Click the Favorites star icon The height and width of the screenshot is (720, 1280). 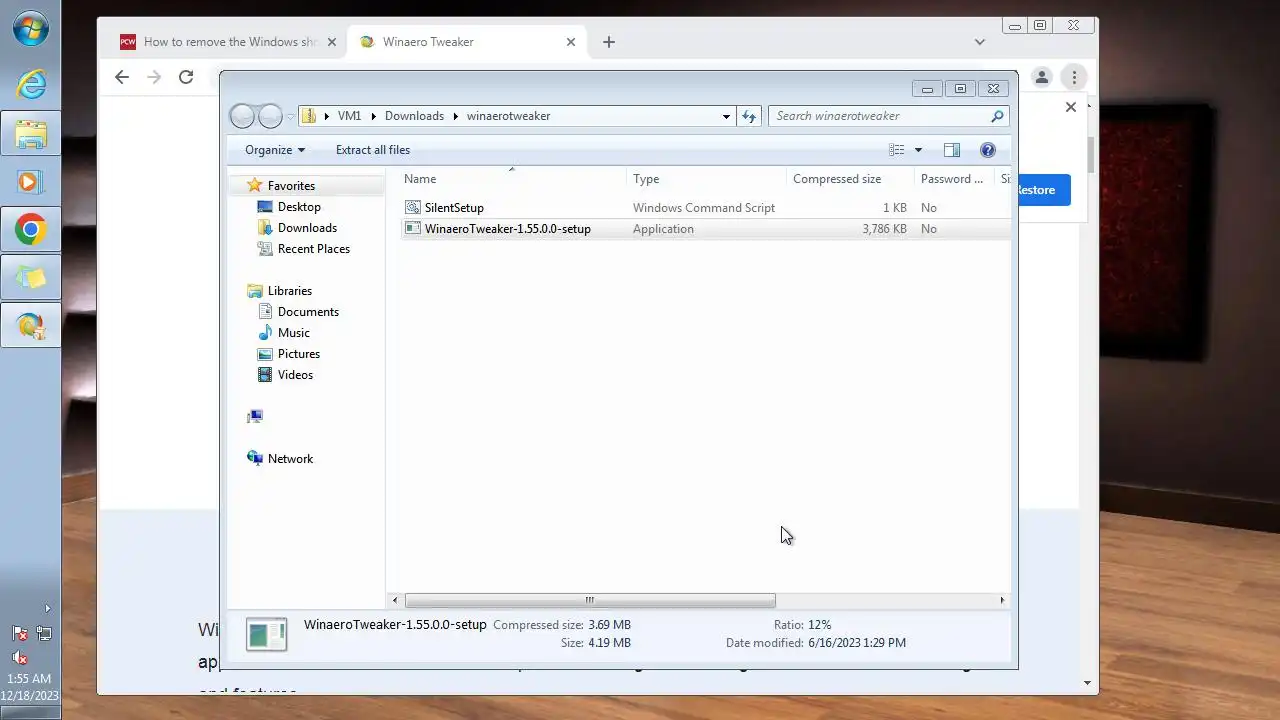pyautogui.click(x=255, y=185)
